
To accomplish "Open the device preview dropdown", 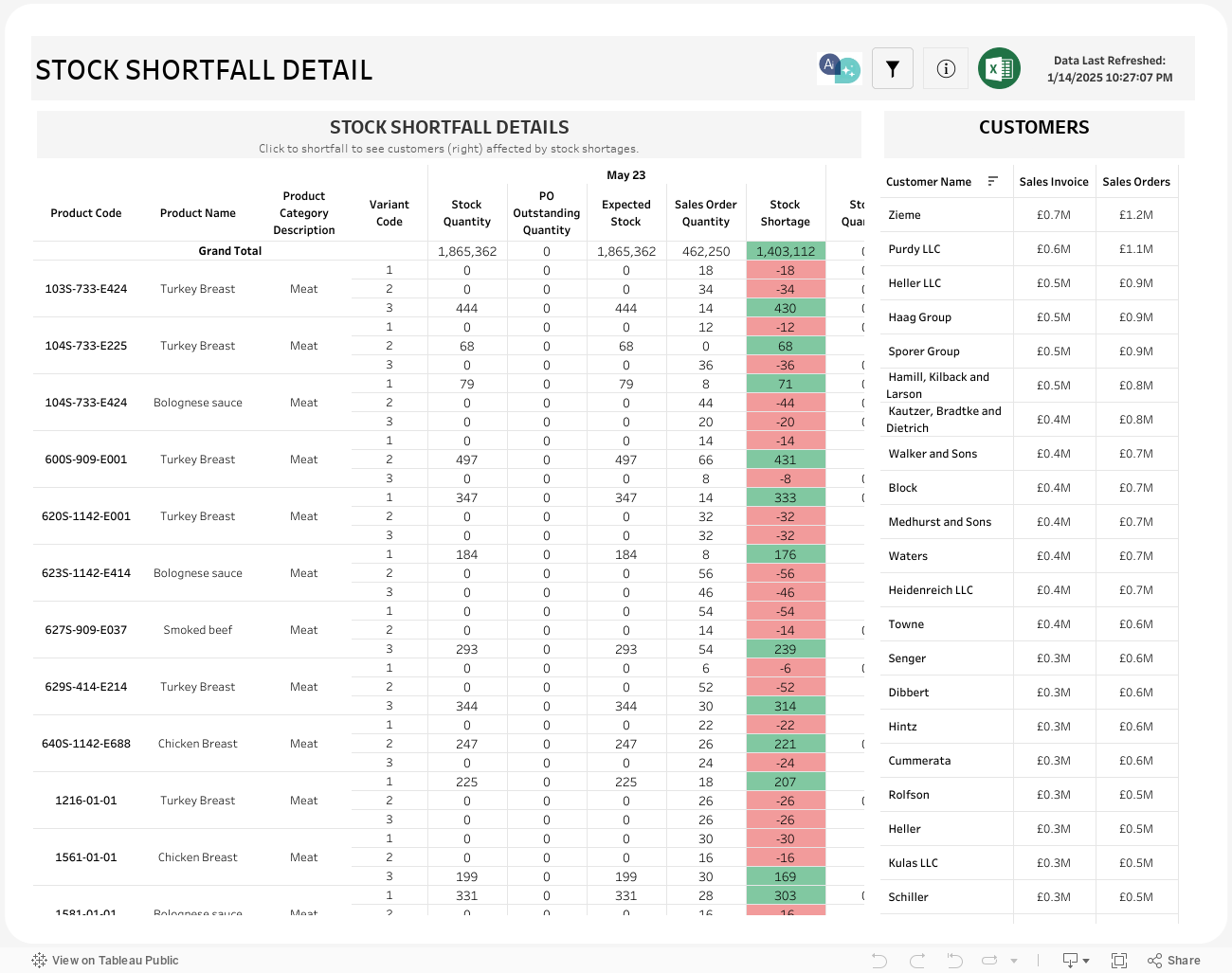I will 1077,960.
